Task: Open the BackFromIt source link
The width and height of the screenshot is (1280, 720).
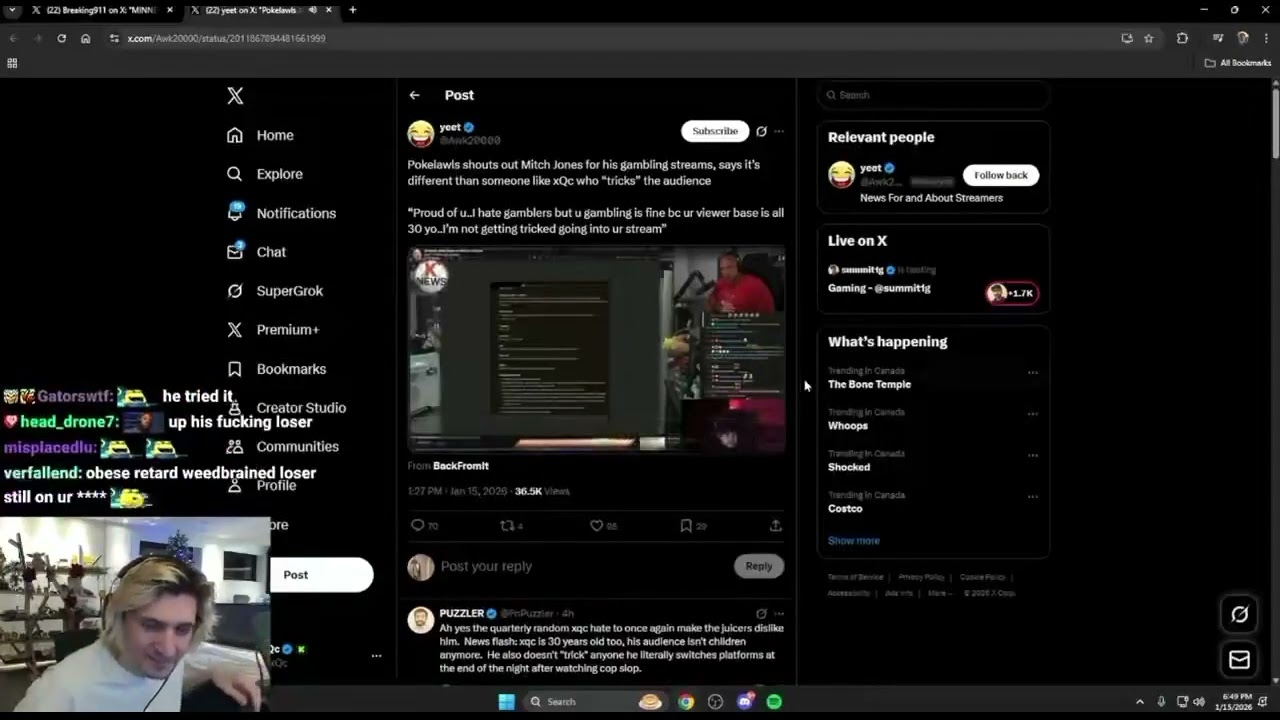Action: point(460,466)
